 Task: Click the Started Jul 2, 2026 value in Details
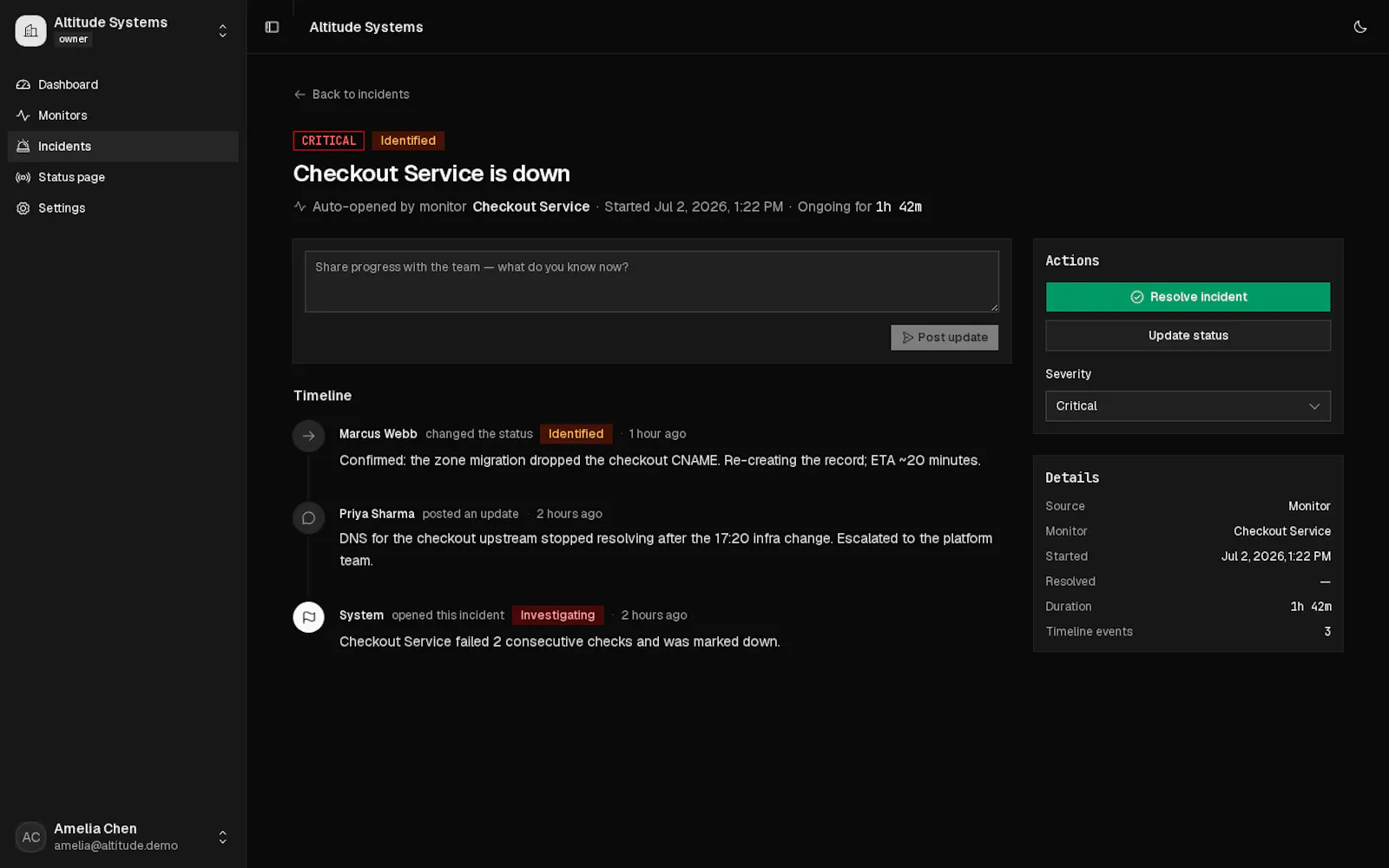click(x=1275, y=556)
